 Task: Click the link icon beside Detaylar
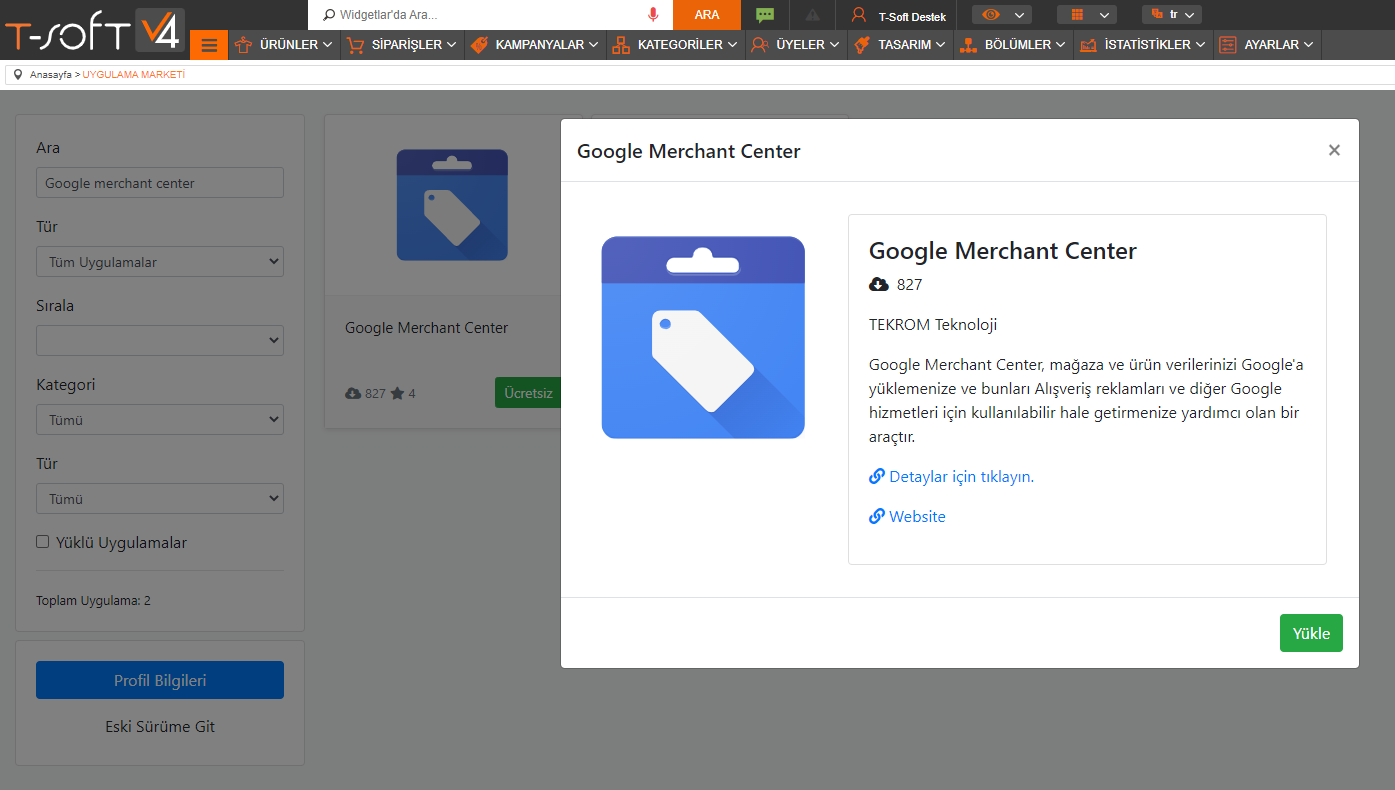pyautogui.click(x=877, y=476)
